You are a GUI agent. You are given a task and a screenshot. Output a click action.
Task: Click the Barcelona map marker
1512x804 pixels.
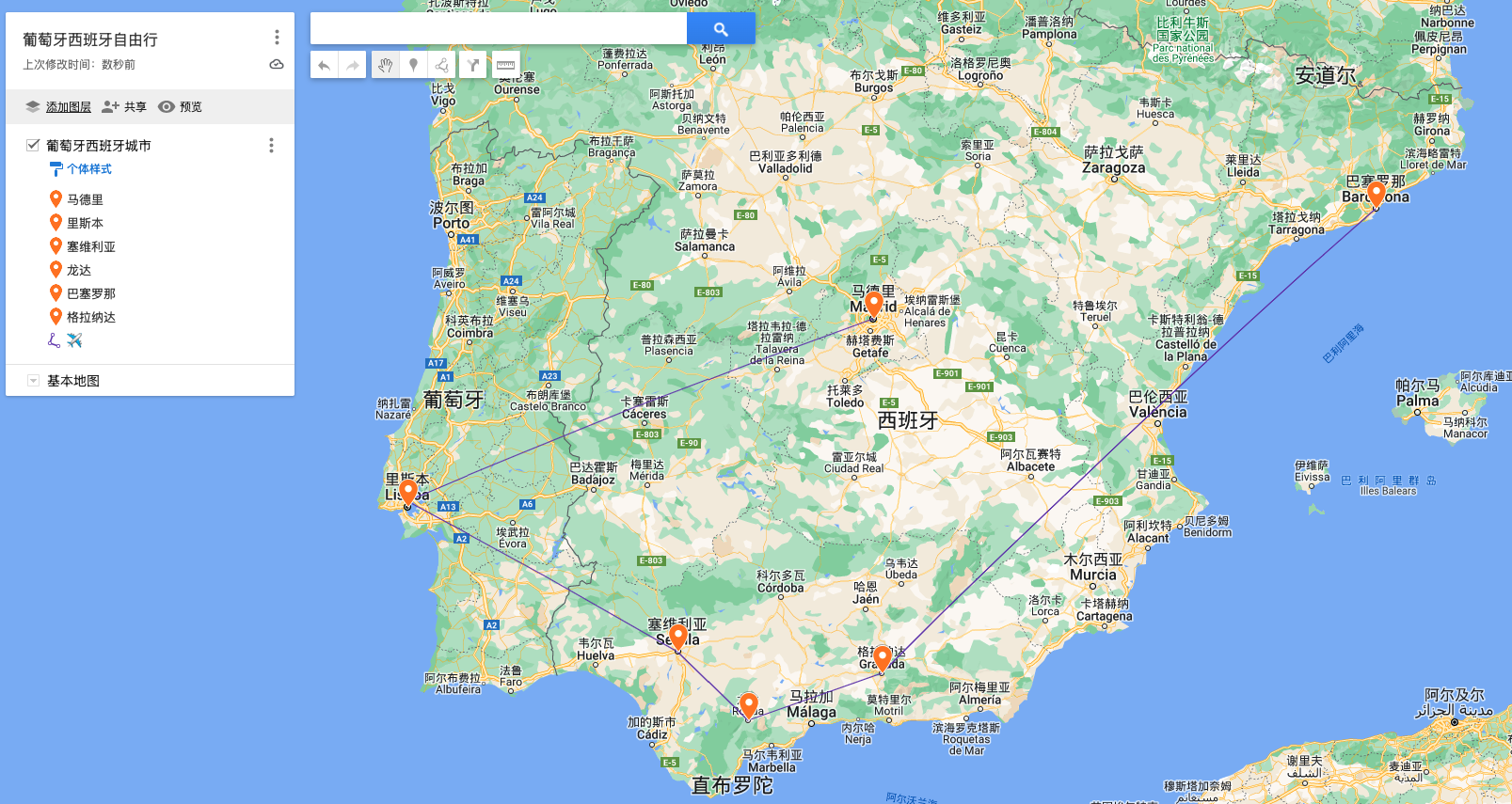[x=1376, y=194]
